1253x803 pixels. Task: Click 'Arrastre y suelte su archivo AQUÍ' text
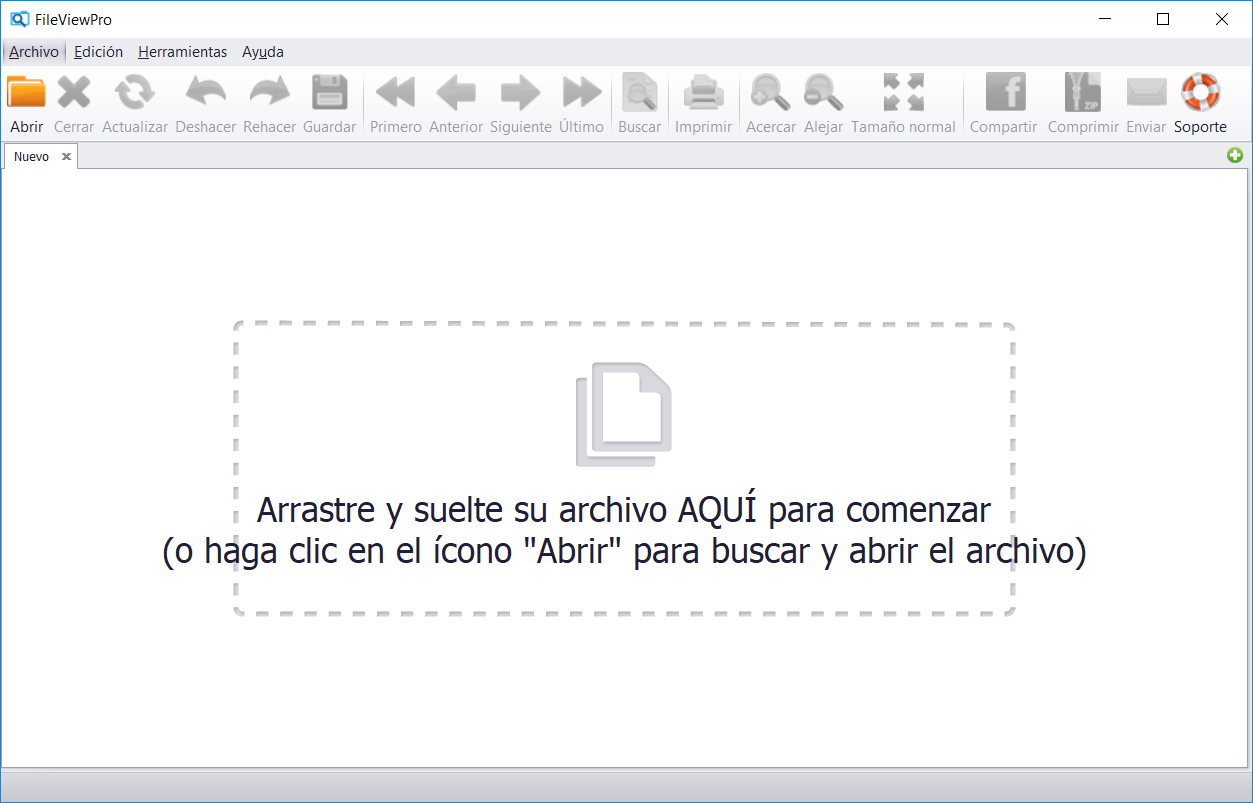pos(624,510)
